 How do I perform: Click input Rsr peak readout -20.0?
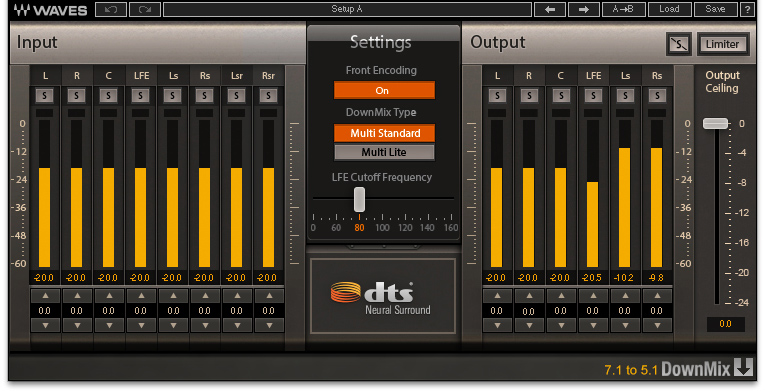(x=267, y=278)
